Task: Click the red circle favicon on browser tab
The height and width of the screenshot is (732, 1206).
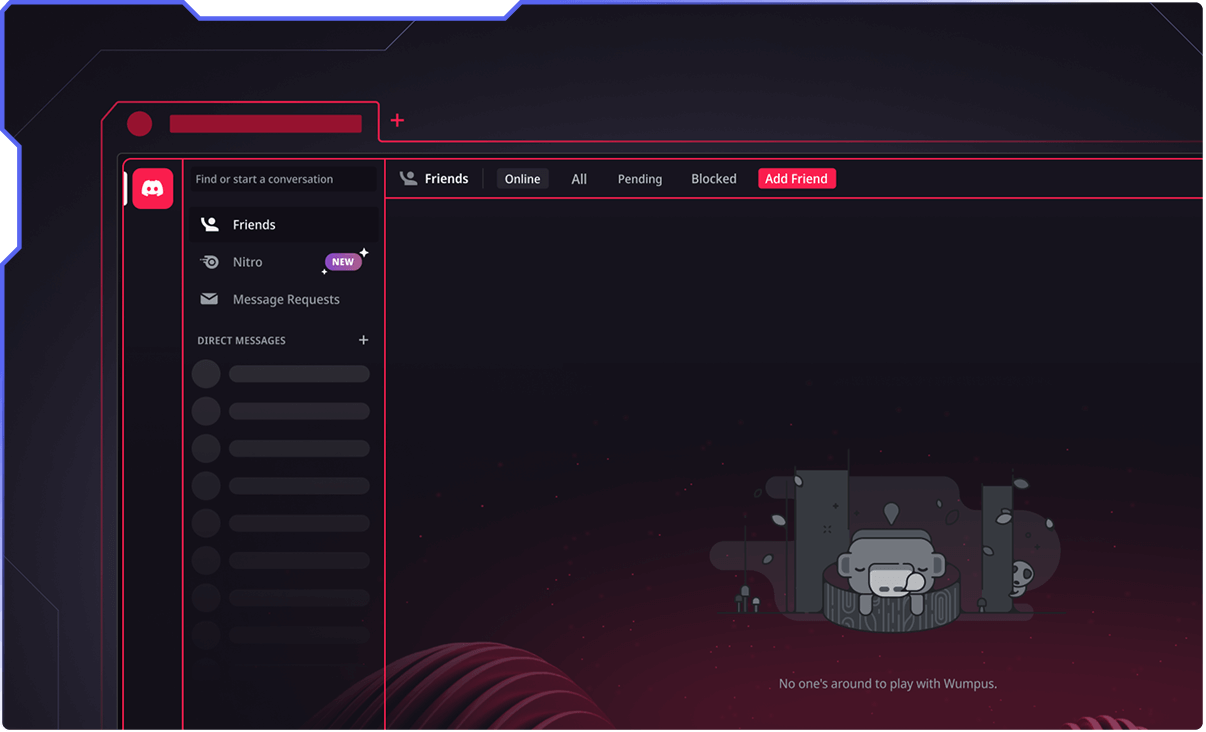Action: (x=139, y=124)
